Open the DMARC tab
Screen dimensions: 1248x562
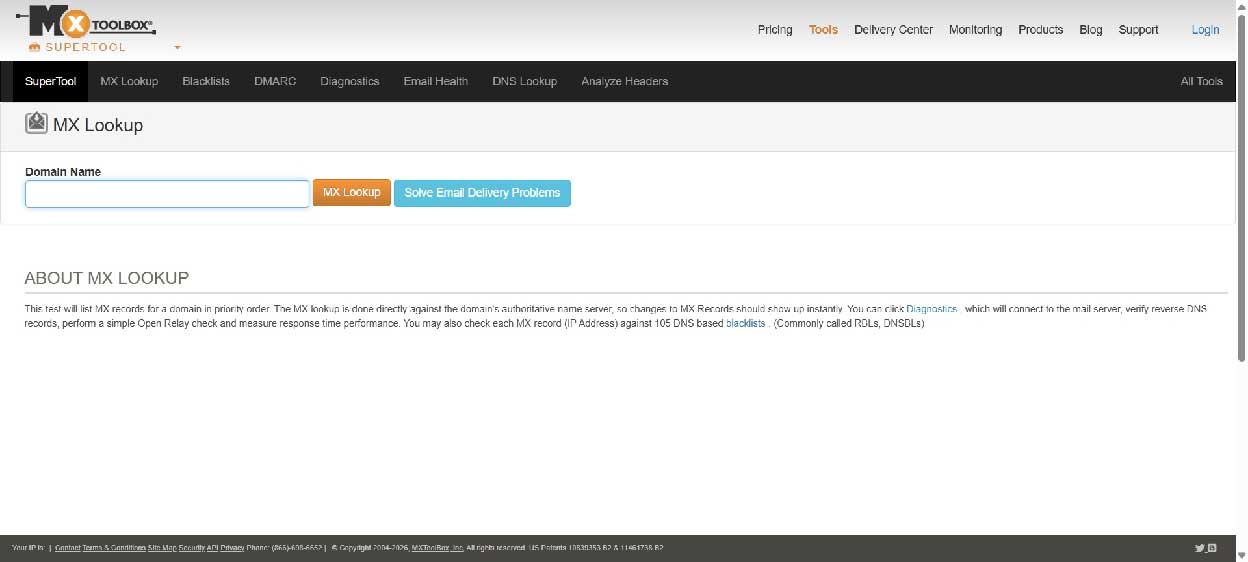tap(275, 81)
